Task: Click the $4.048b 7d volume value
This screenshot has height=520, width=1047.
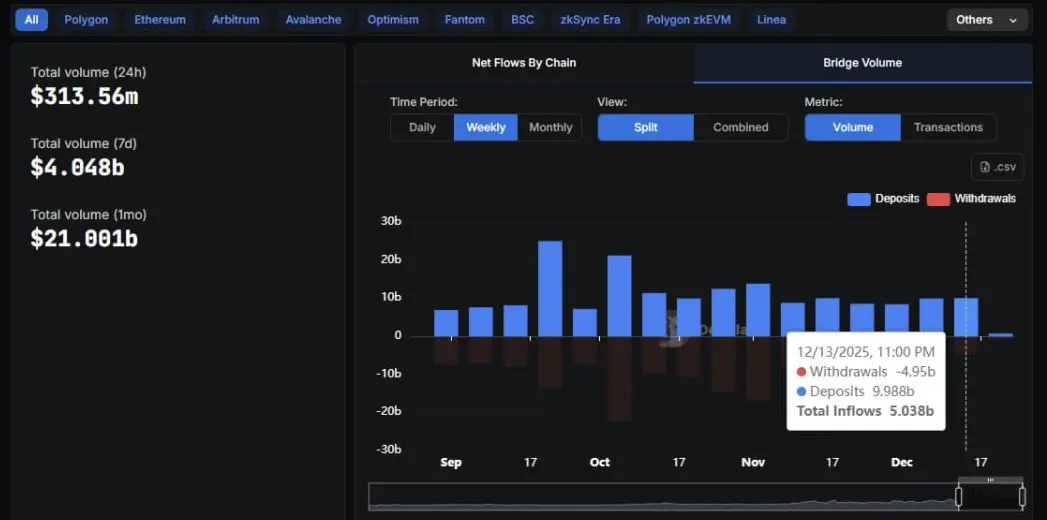Action: pos(77,168)
